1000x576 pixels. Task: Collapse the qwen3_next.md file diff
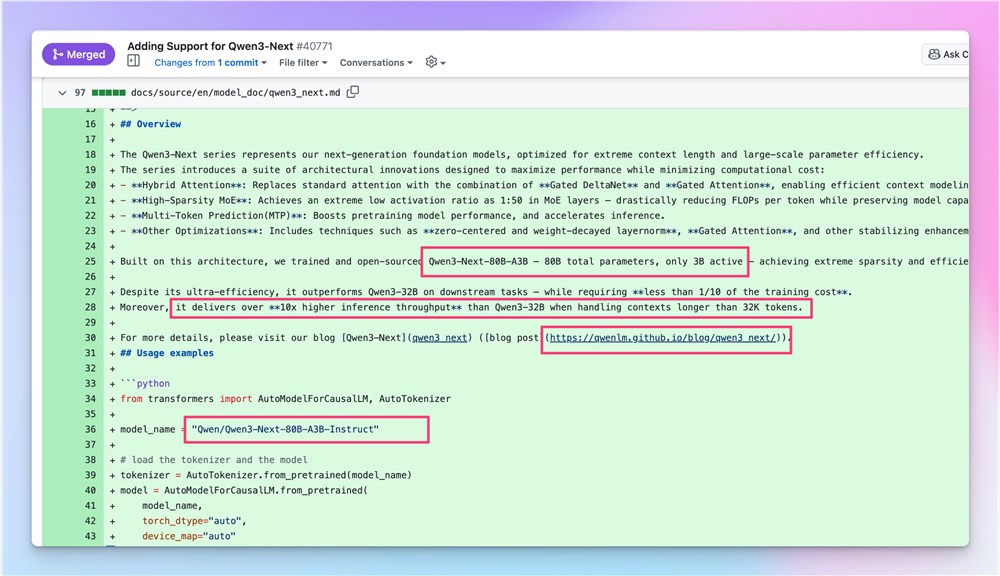[62, 92]
